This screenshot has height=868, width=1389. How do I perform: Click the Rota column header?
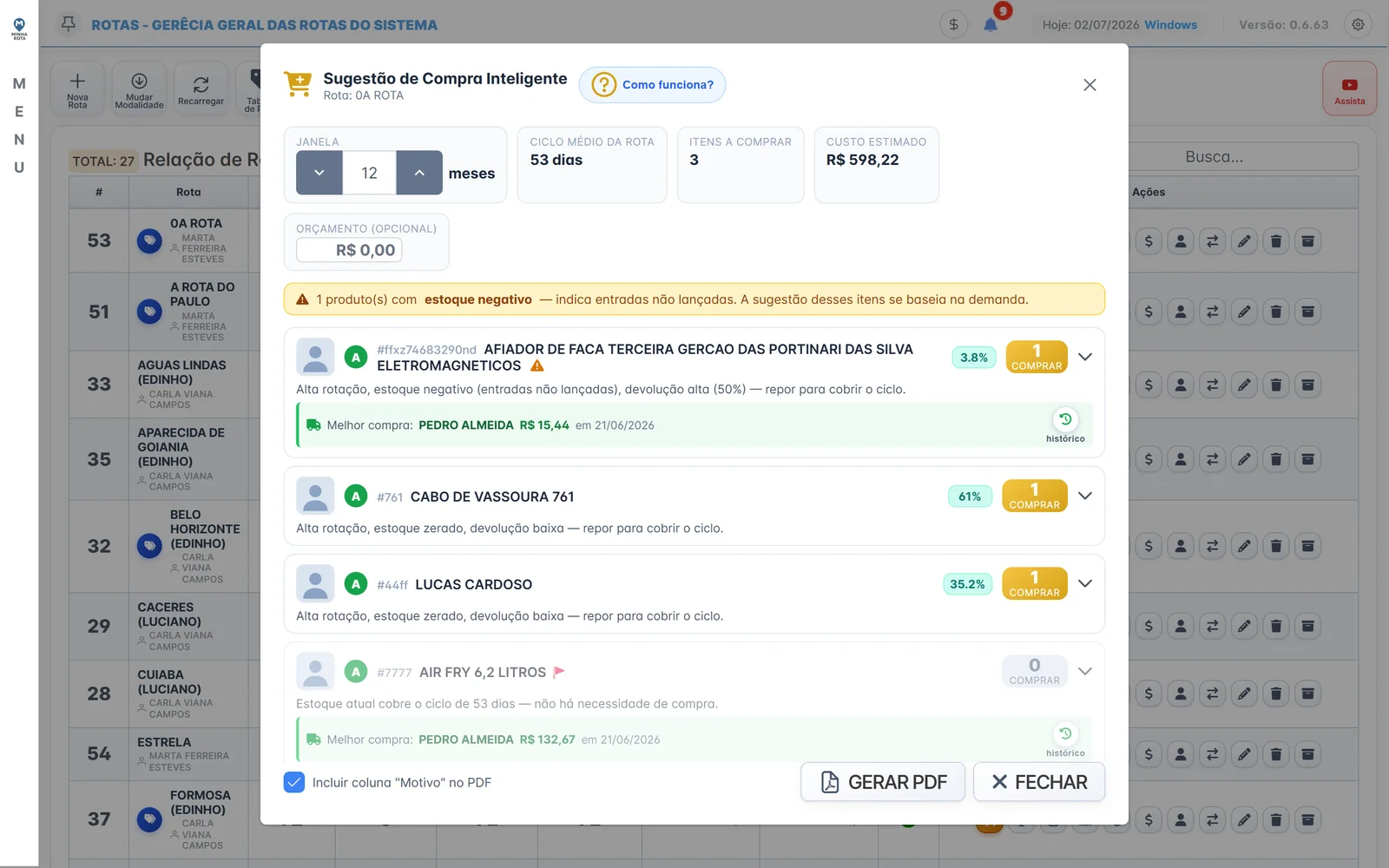coord(188,192)
